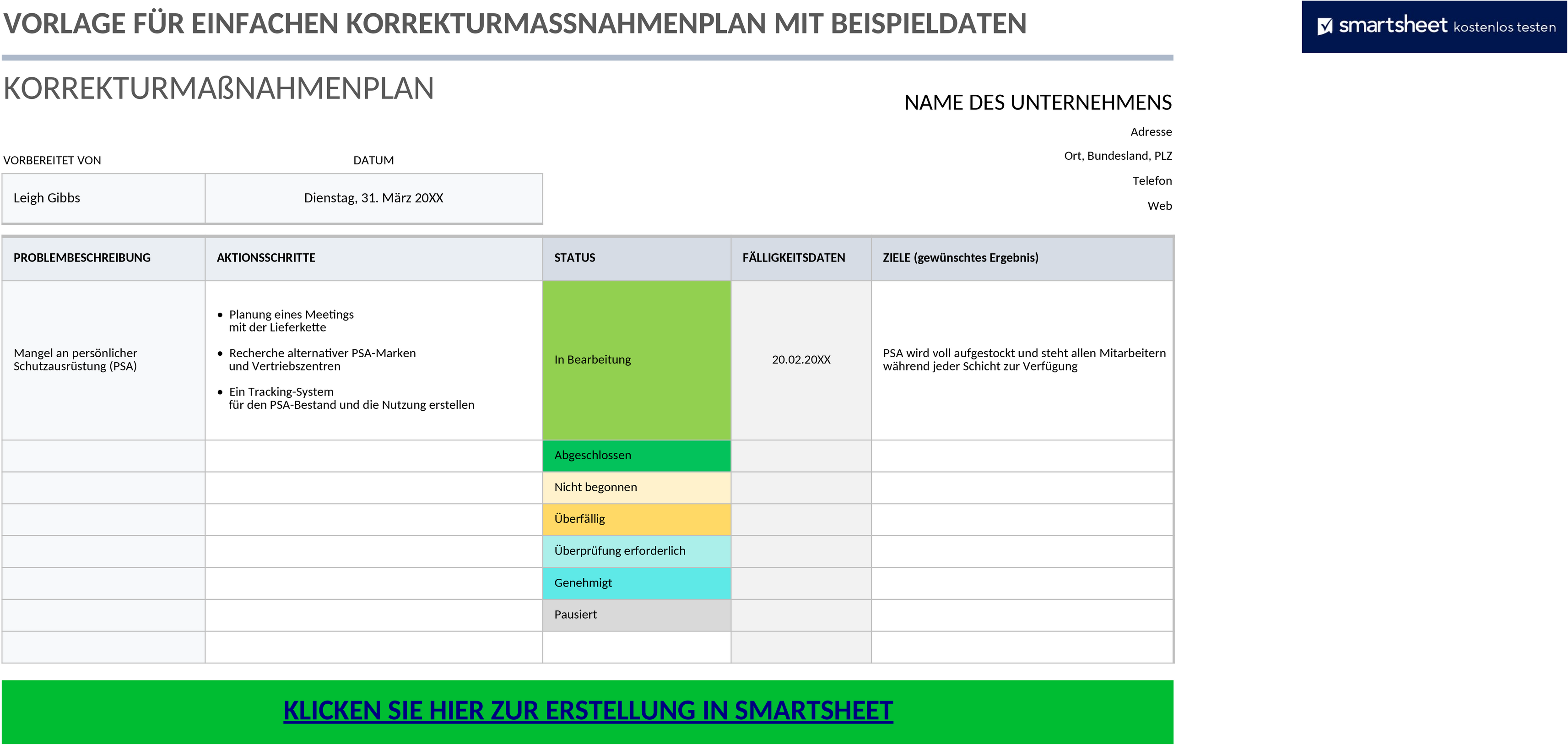Select the 'Überprüfung erforderlich' status cell
Screen dimensions: 1568x745
(637, 551)
